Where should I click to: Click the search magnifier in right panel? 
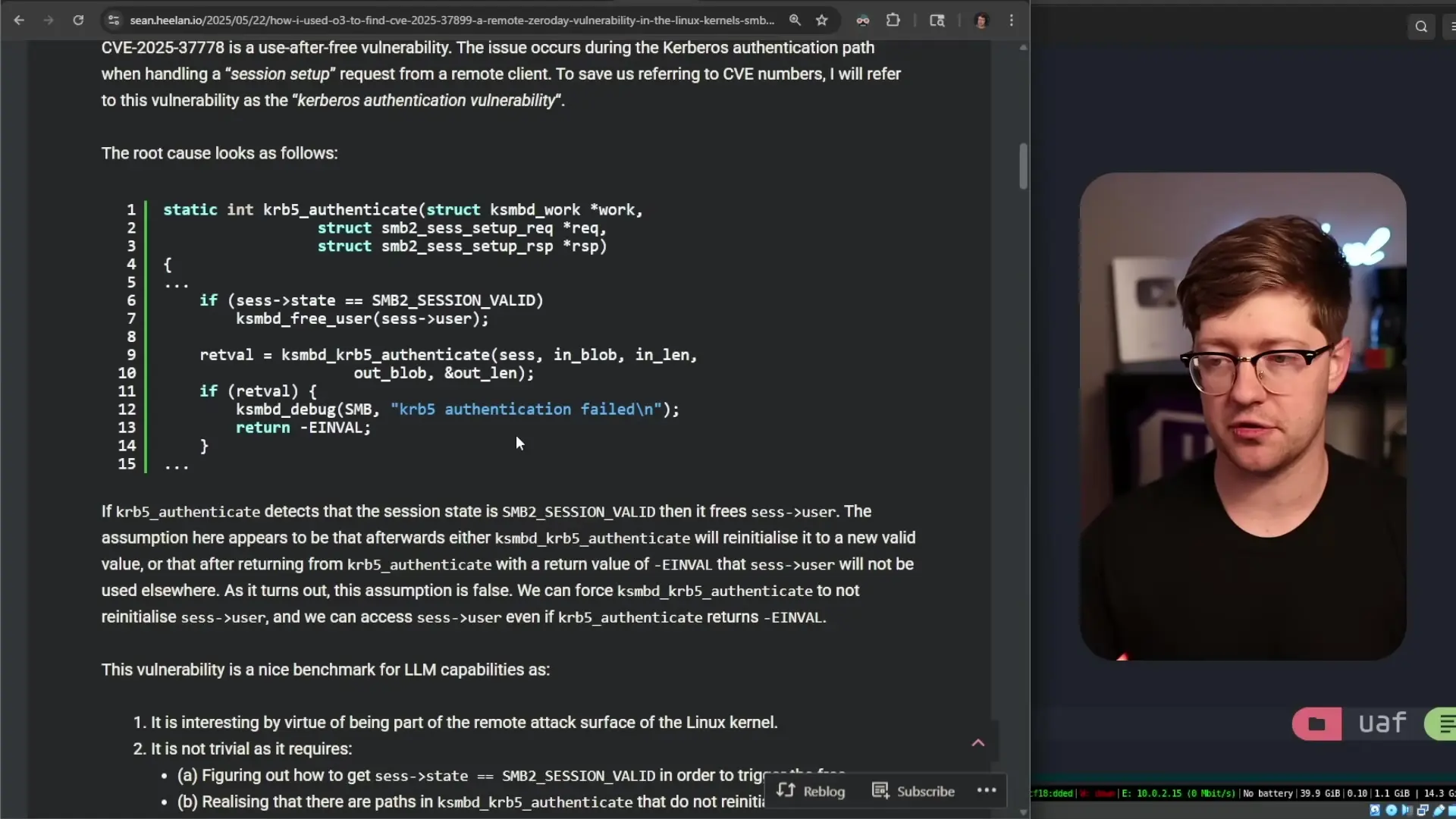(1421, 27)
